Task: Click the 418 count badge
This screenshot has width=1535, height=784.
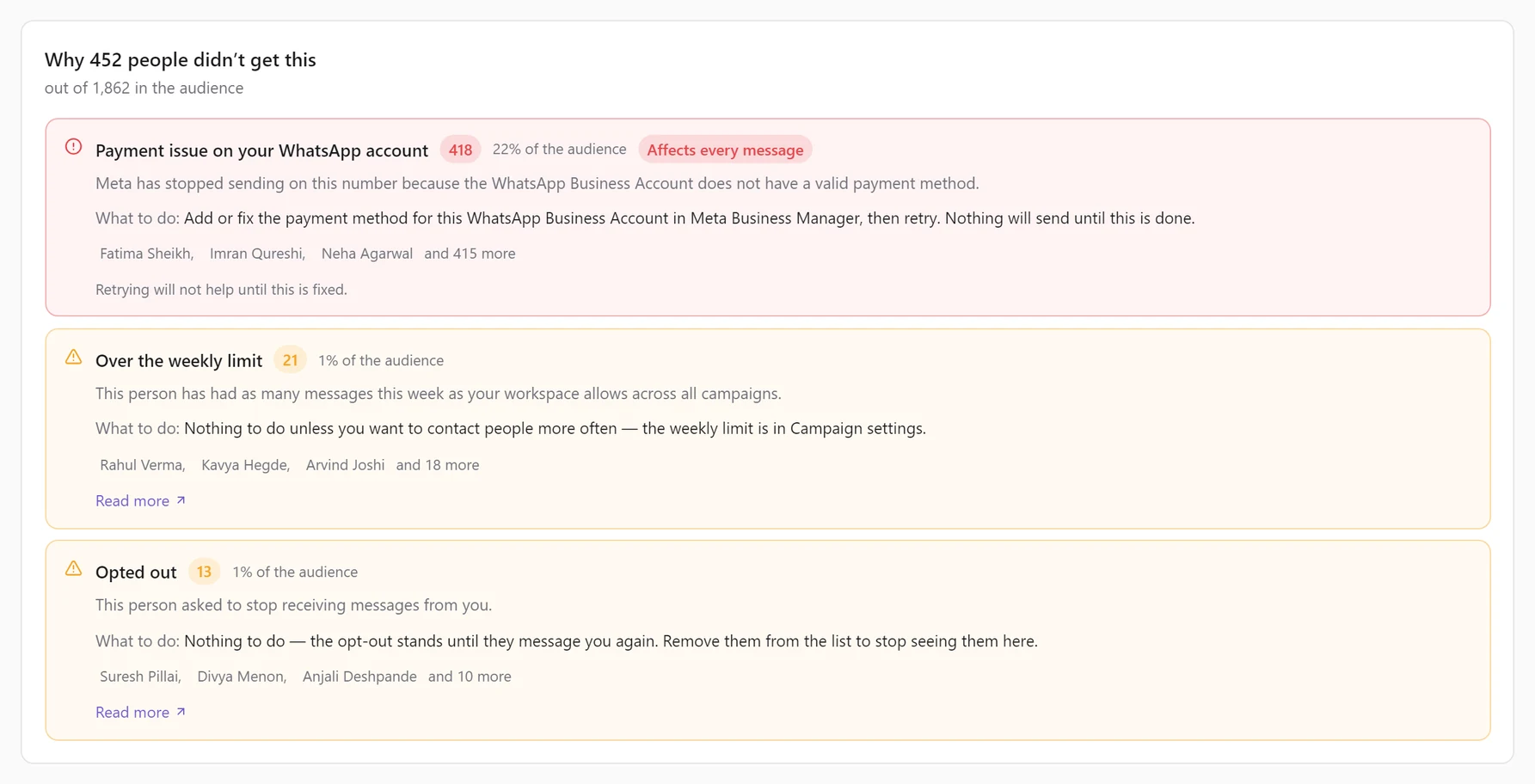Action: click(x=460, y=150)
